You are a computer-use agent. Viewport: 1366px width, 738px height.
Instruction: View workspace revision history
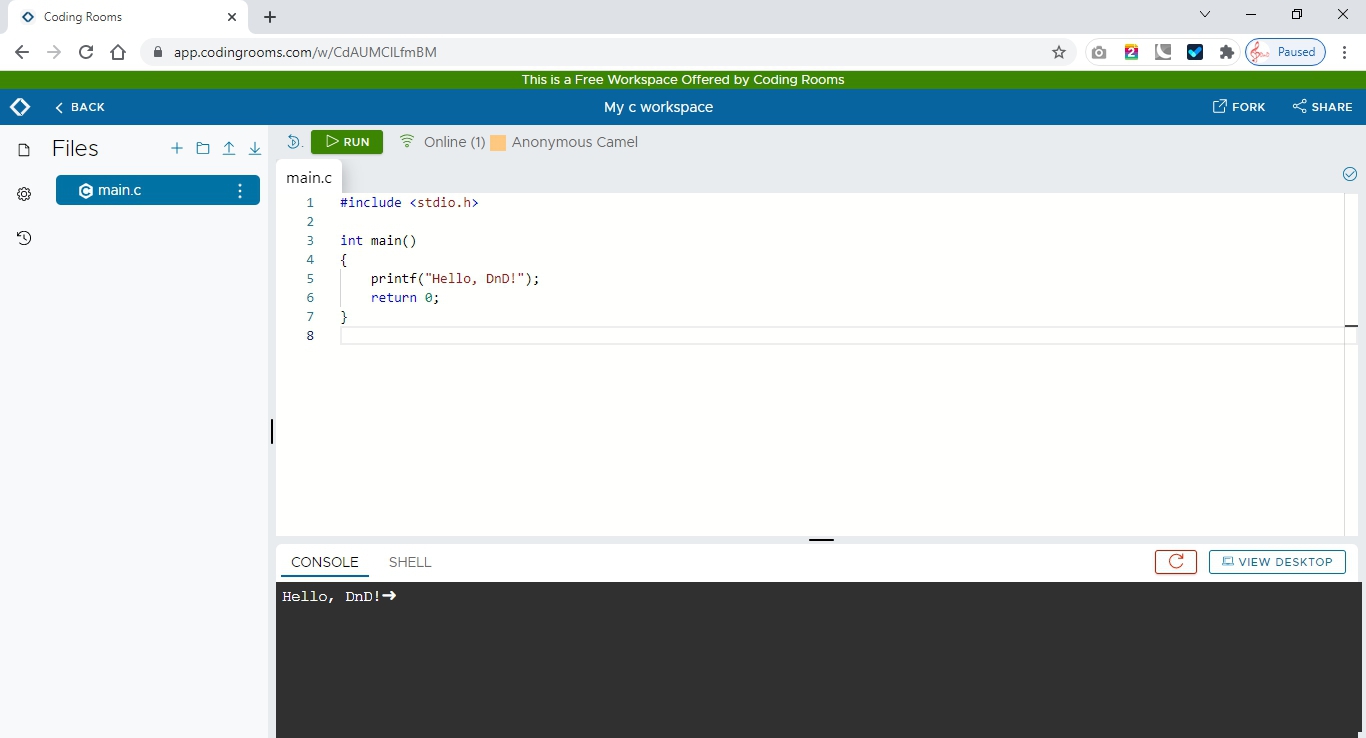click(23, 238)
